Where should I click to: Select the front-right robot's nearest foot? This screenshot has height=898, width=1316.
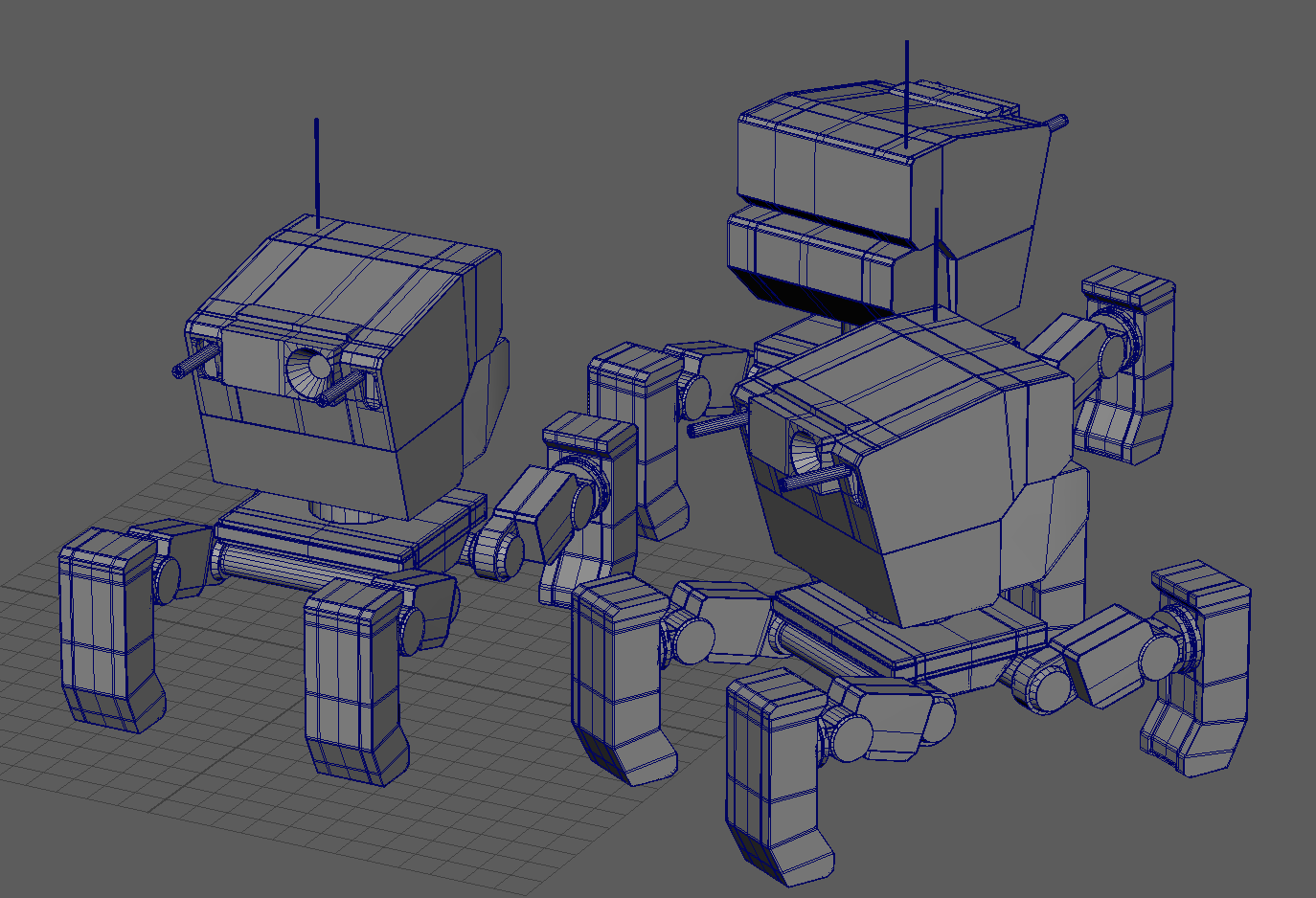pyautogui.click(x=780, y=776)
